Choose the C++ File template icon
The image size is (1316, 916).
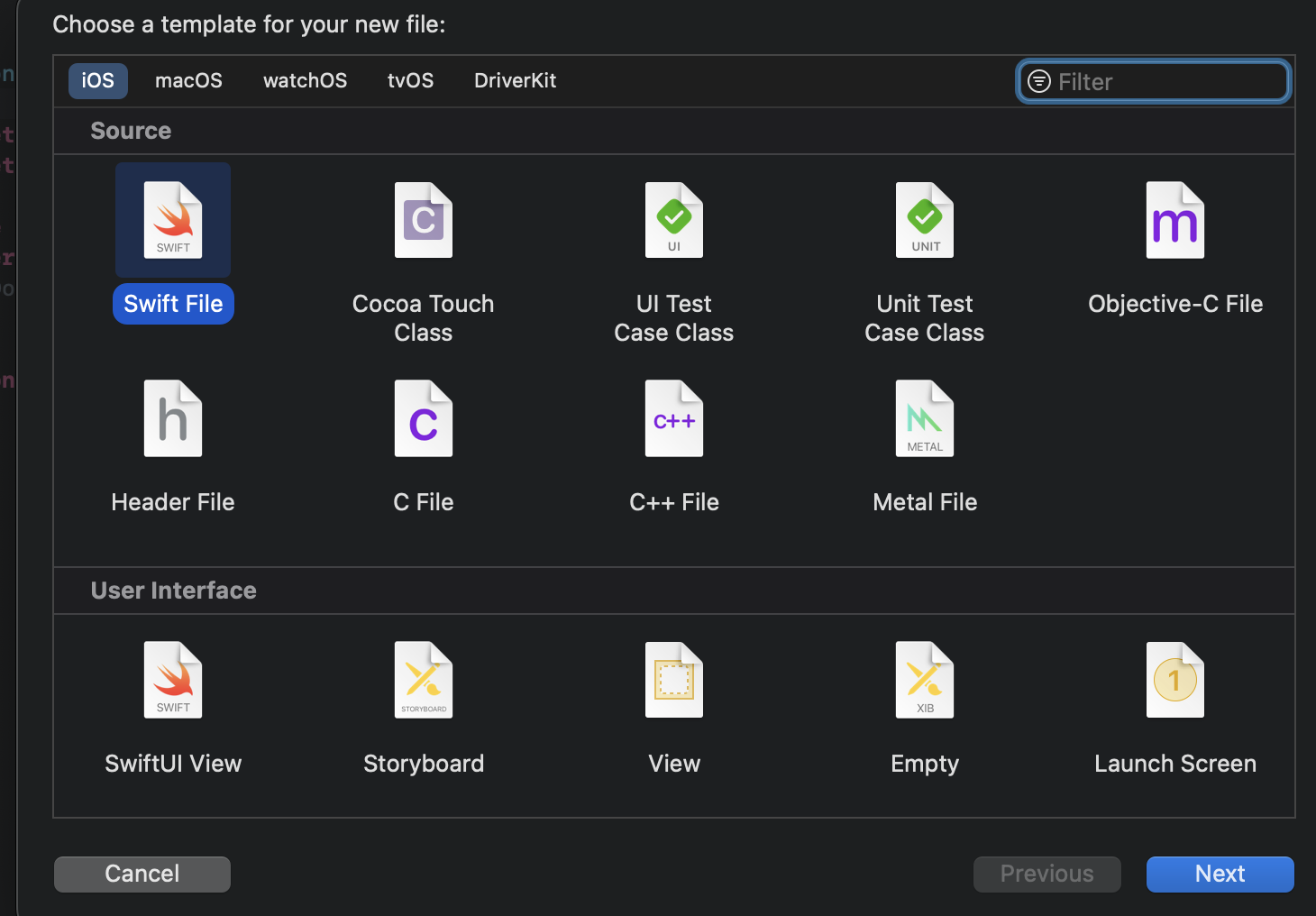coord(674,418)
